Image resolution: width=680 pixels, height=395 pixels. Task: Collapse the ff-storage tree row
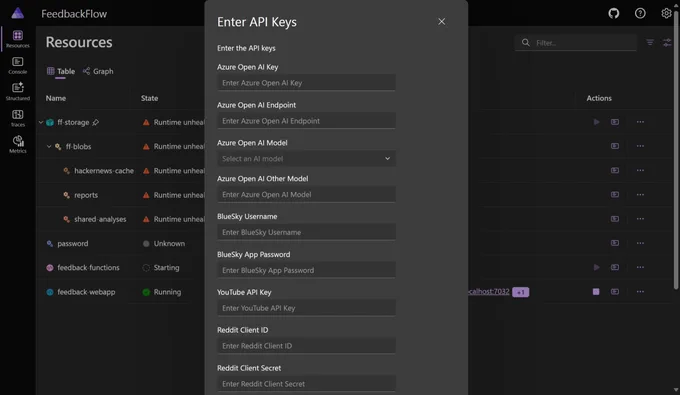(41, 122)
